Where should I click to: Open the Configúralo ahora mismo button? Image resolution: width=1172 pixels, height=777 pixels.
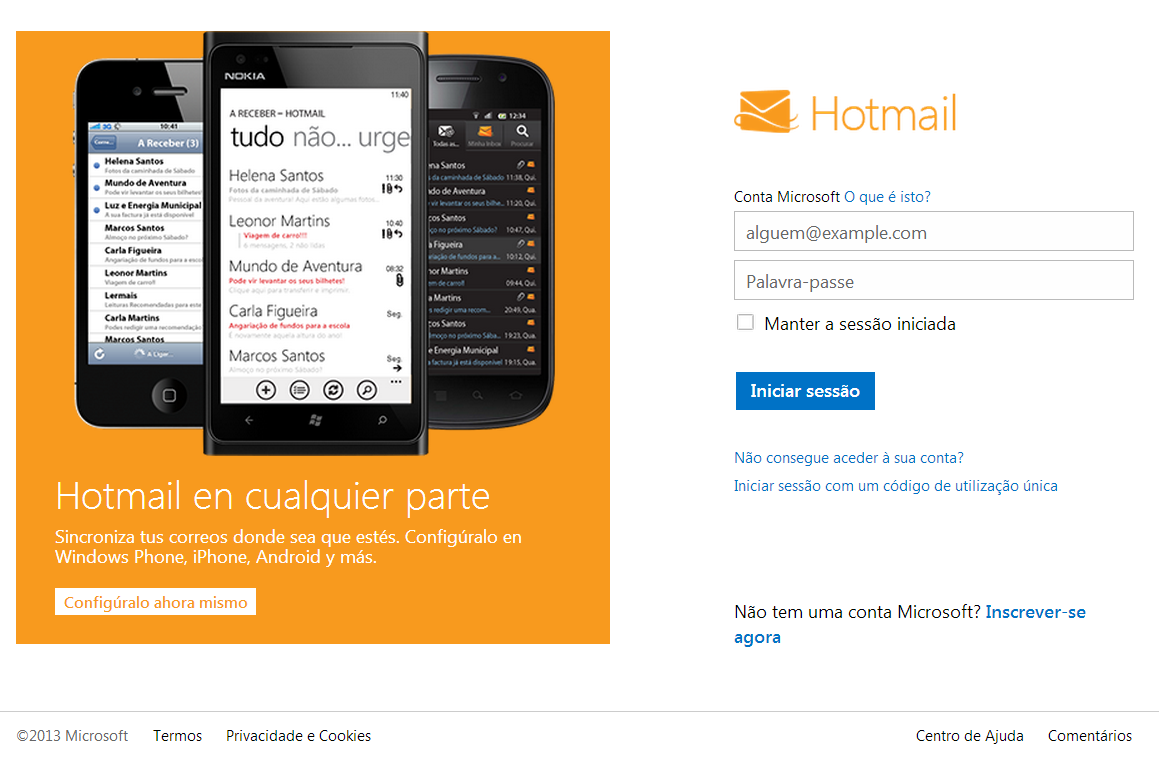coord(155,602)
